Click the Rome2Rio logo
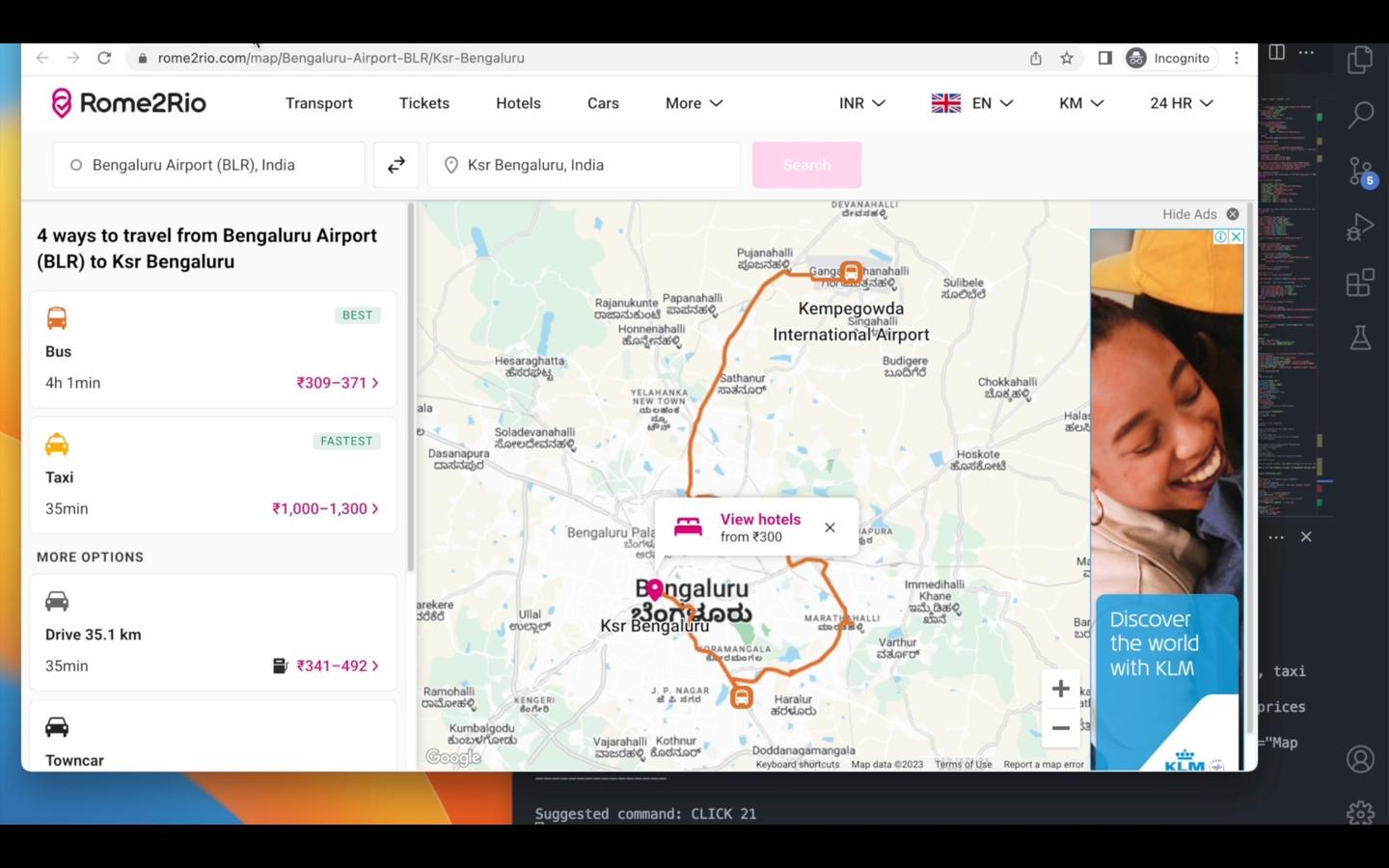The width and height of the screenshot is (1389, 868). (128, 103)
